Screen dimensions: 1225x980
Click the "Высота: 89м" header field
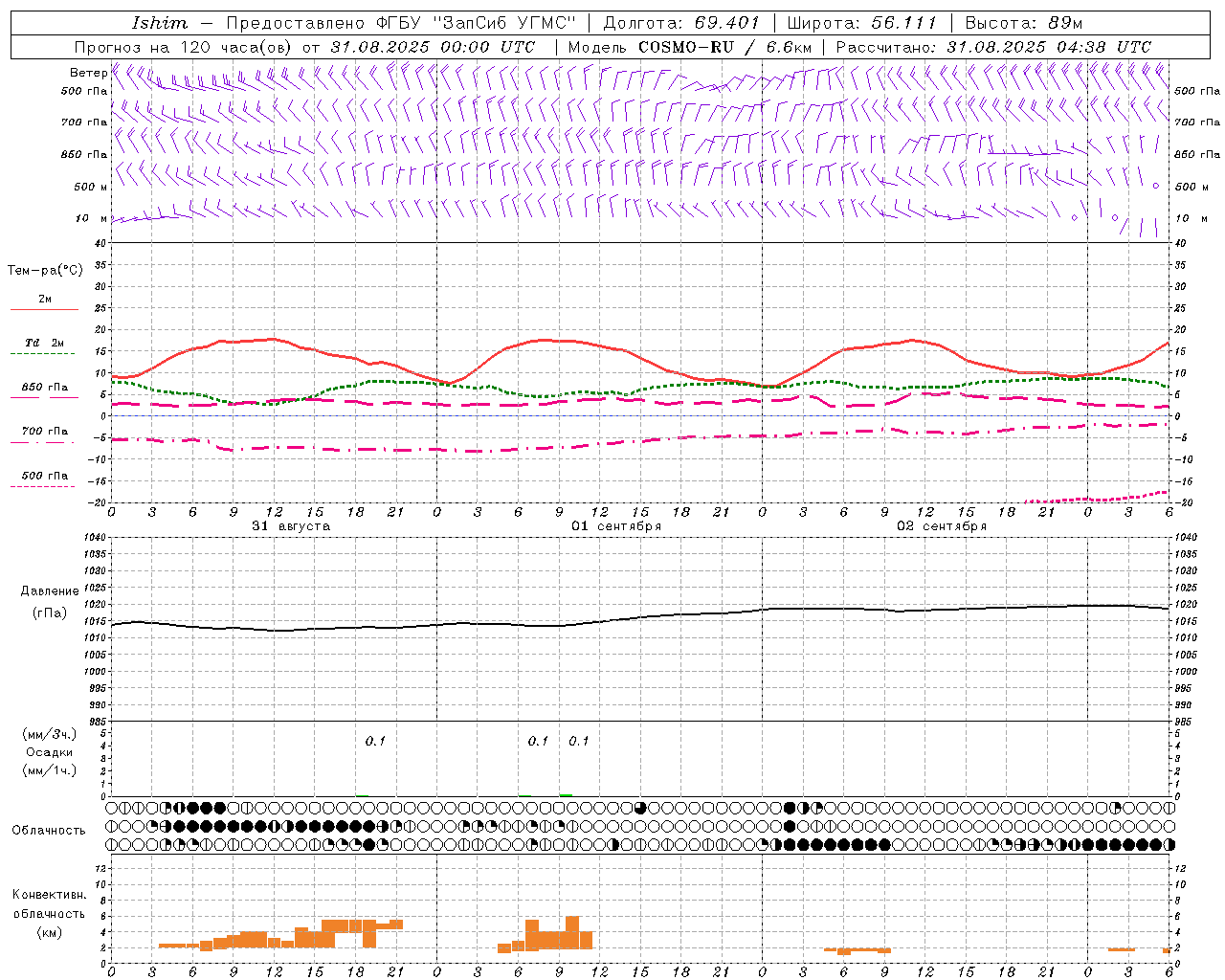point(1024,23)
